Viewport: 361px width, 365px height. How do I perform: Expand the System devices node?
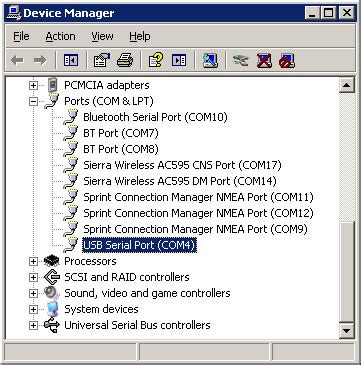click(x=33, y=310)
